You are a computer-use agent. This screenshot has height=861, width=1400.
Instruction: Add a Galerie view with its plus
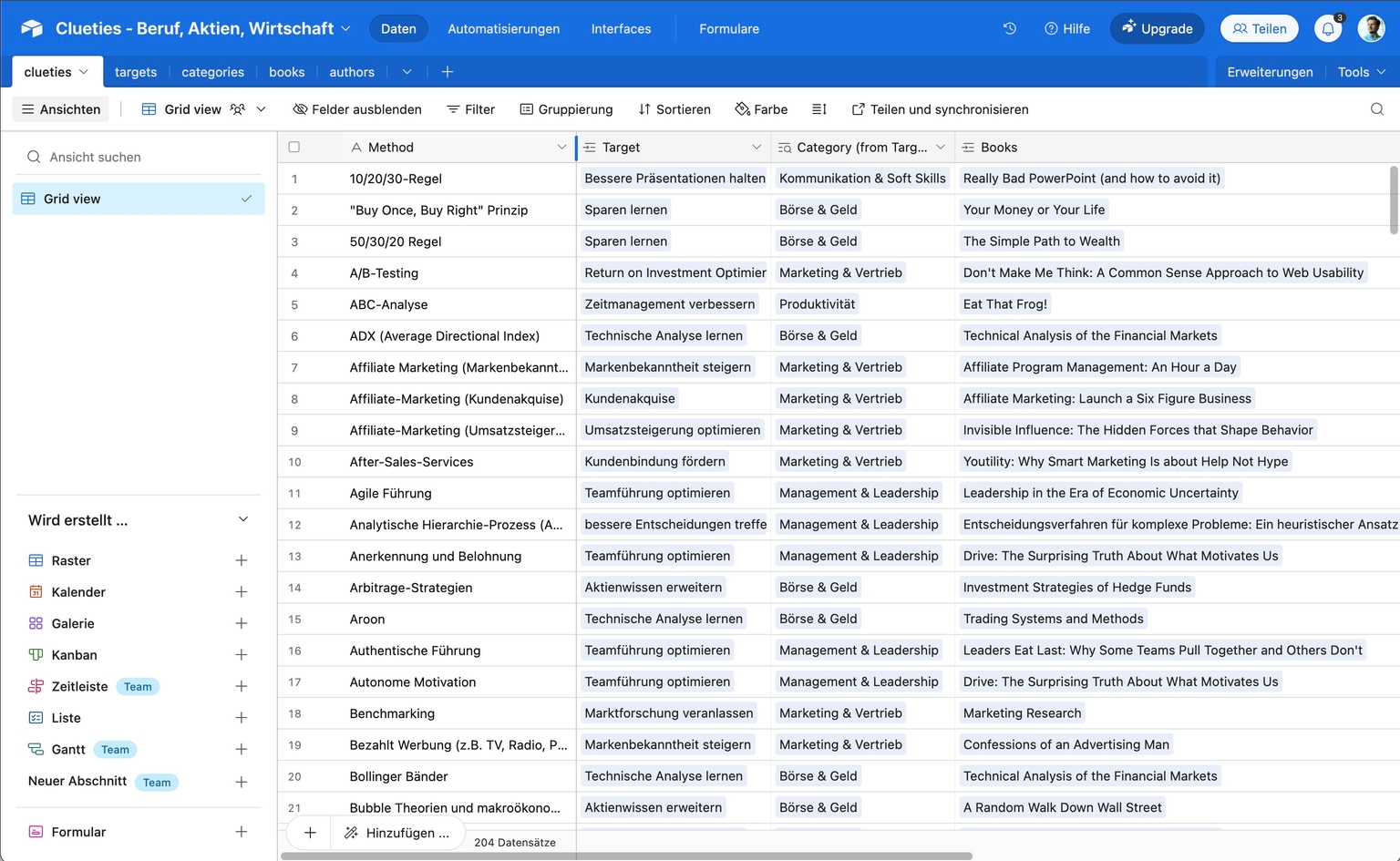point(242,623)
